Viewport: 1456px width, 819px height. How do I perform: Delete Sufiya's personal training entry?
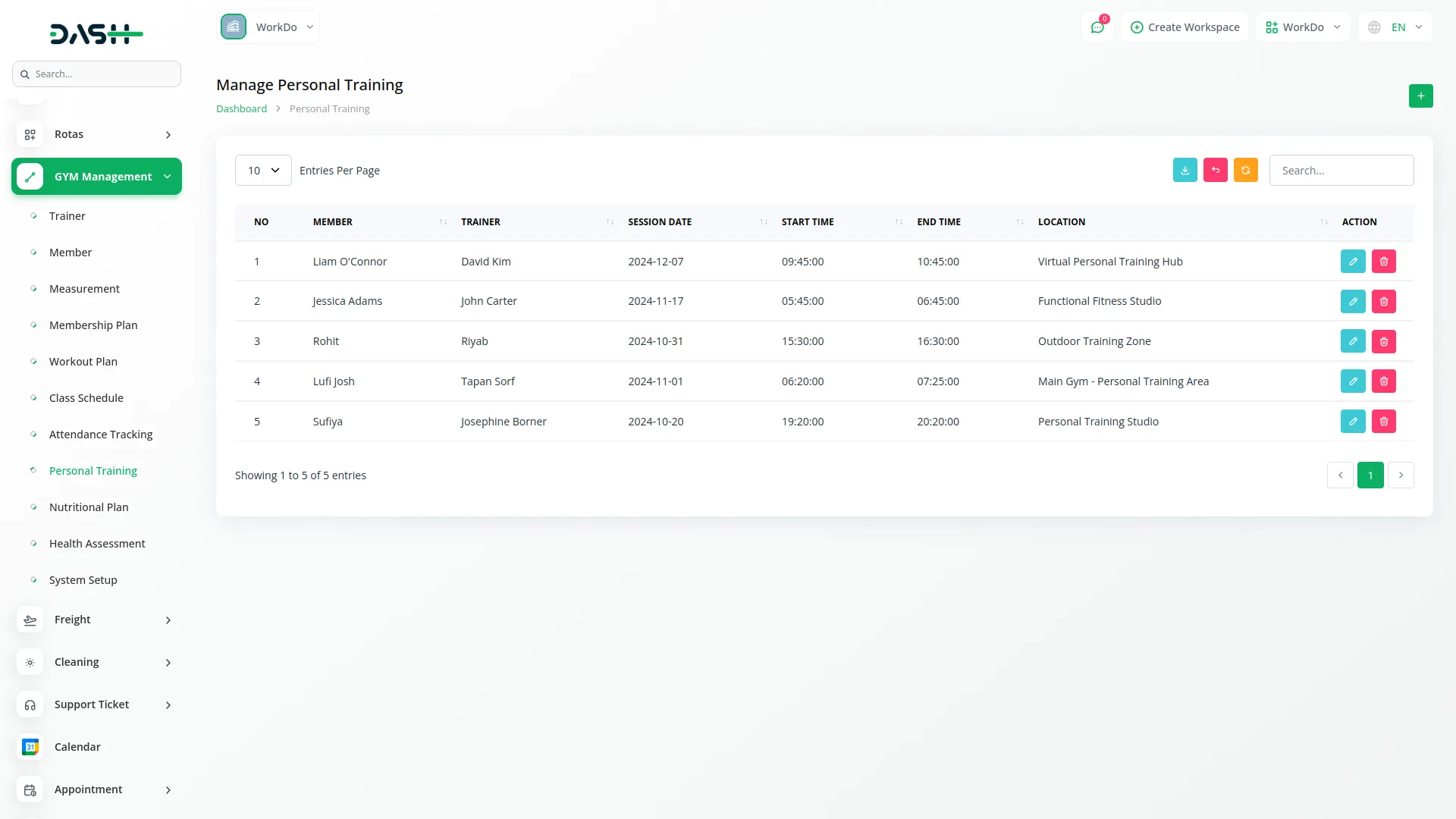tap(1383, 421)
